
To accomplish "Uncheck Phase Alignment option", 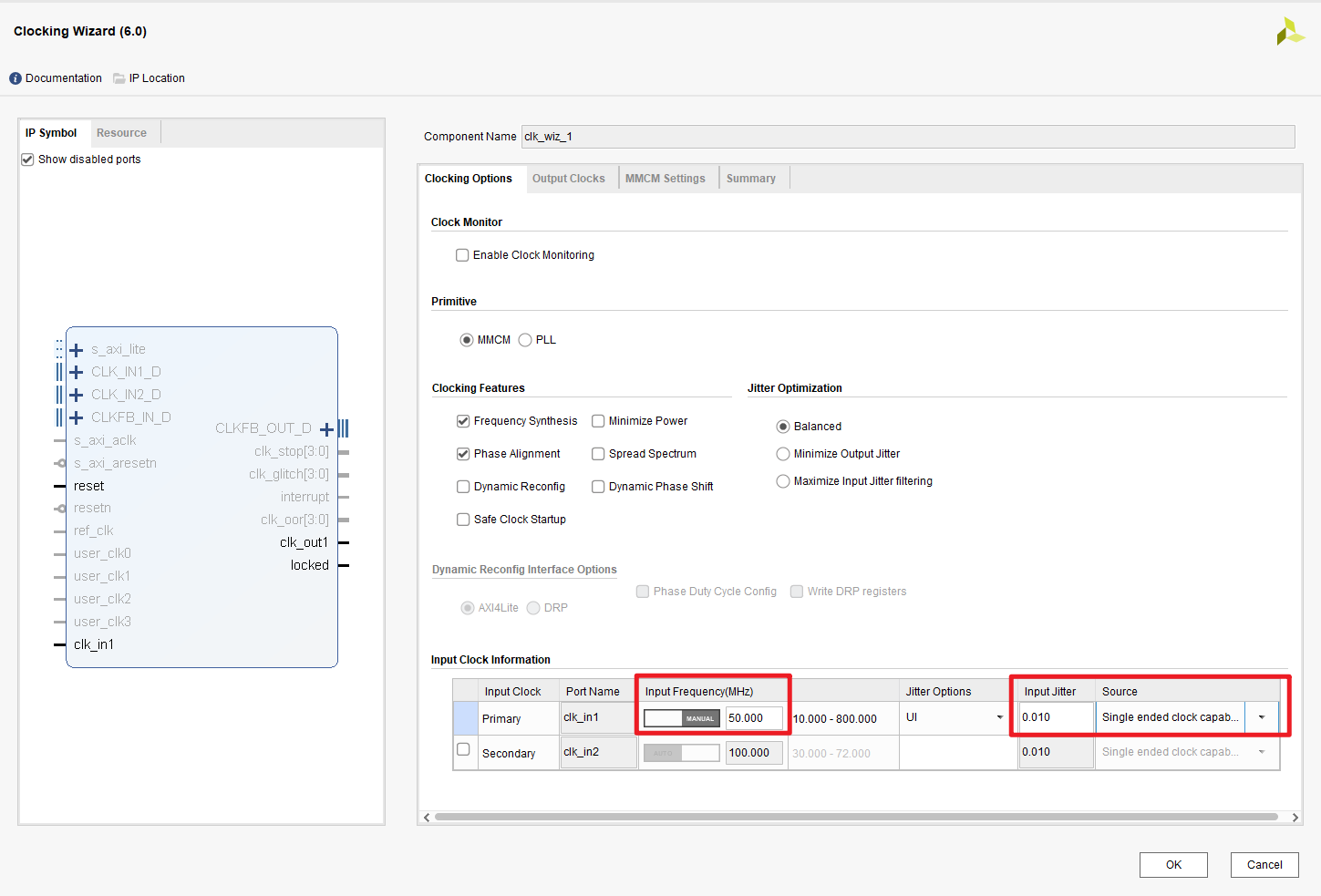I will (463, 454).
